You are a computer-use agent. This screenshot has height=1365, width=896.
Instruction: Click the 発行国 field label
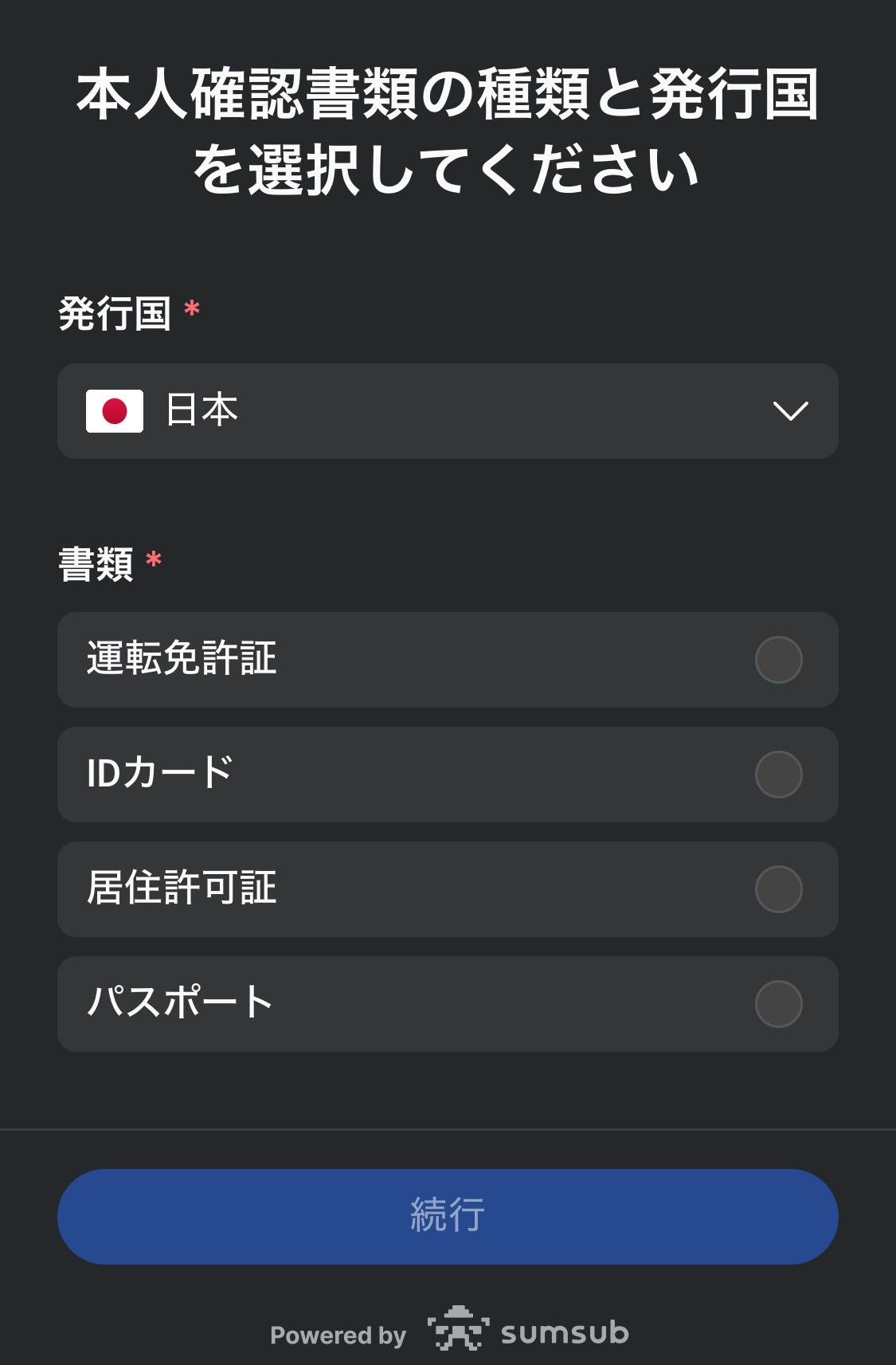coord(115,313)
